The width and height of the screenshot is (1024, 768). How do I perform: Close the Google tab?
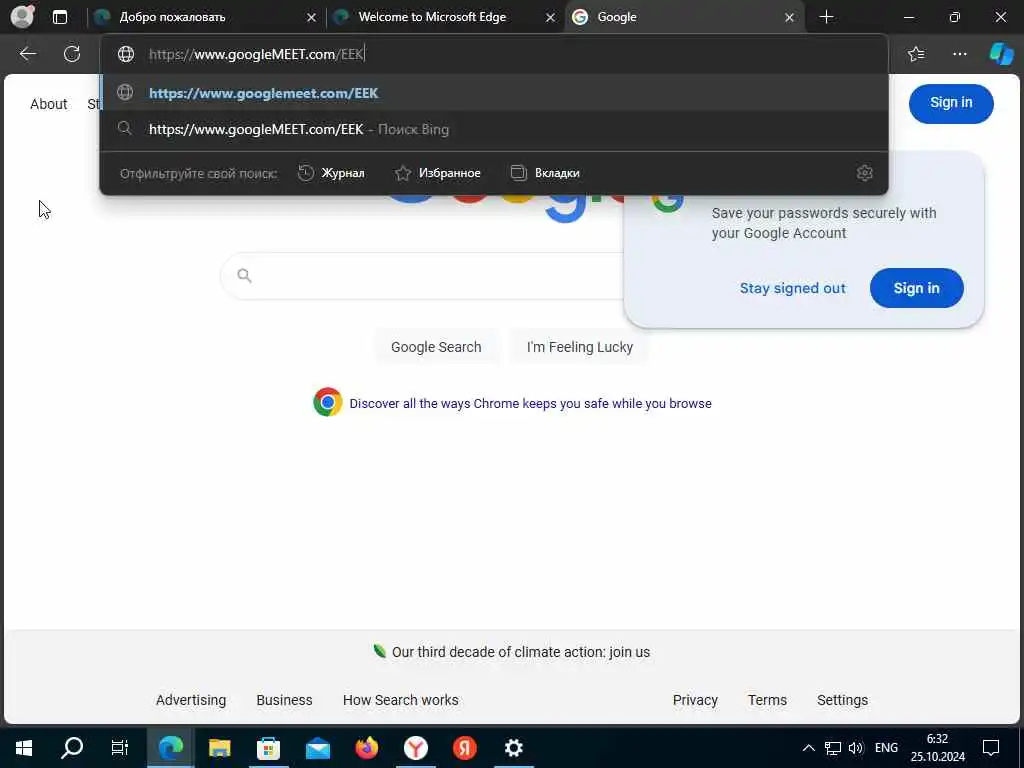(x=789, y=18)
